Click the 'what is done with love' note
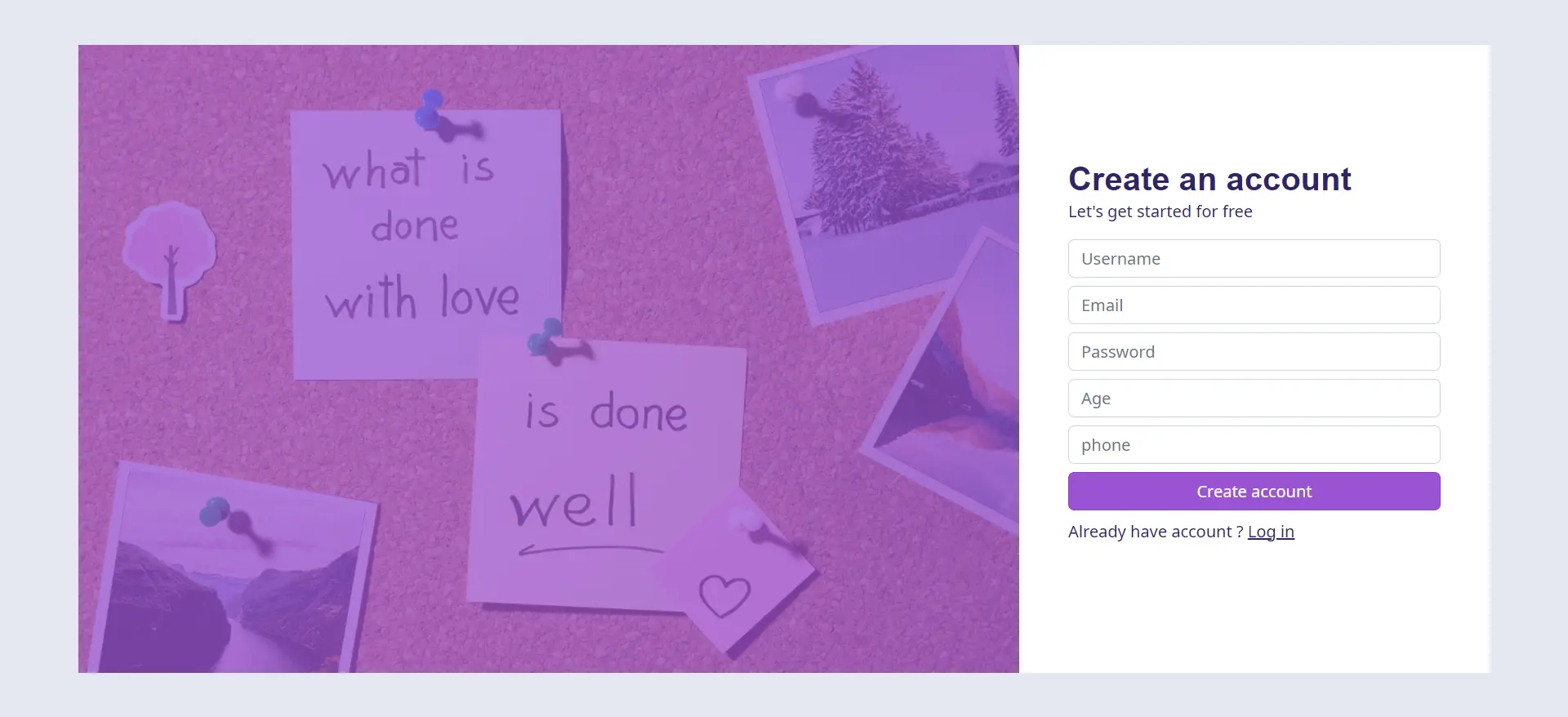This screenshot has height=717, width=1568. pos(426,243)
